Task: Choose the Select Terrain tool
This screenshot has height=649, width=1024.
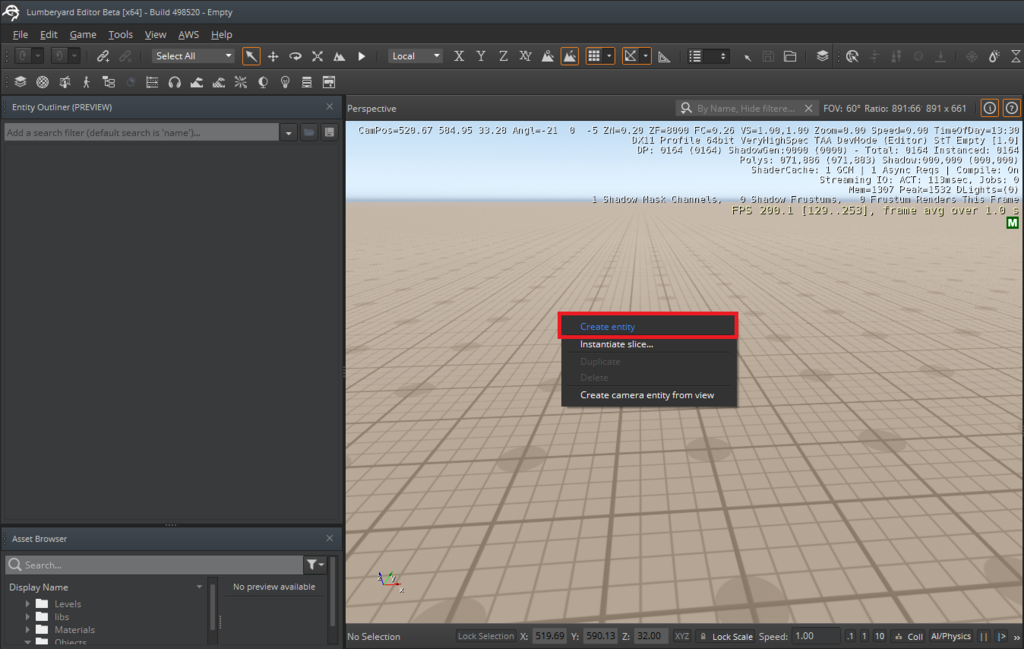Action: coord(340,56)
